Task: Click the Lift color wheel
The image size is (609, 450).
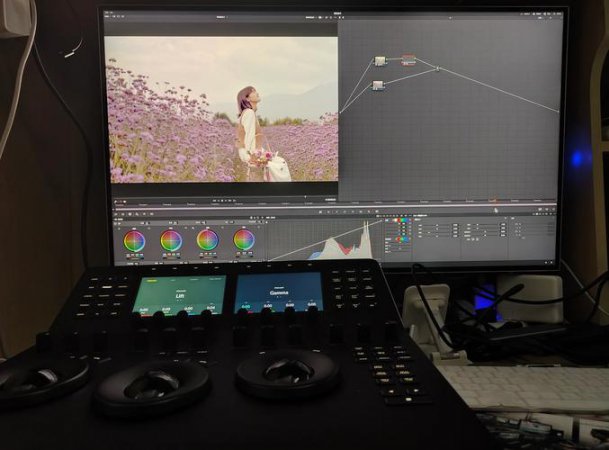Action: click(134, 240)
